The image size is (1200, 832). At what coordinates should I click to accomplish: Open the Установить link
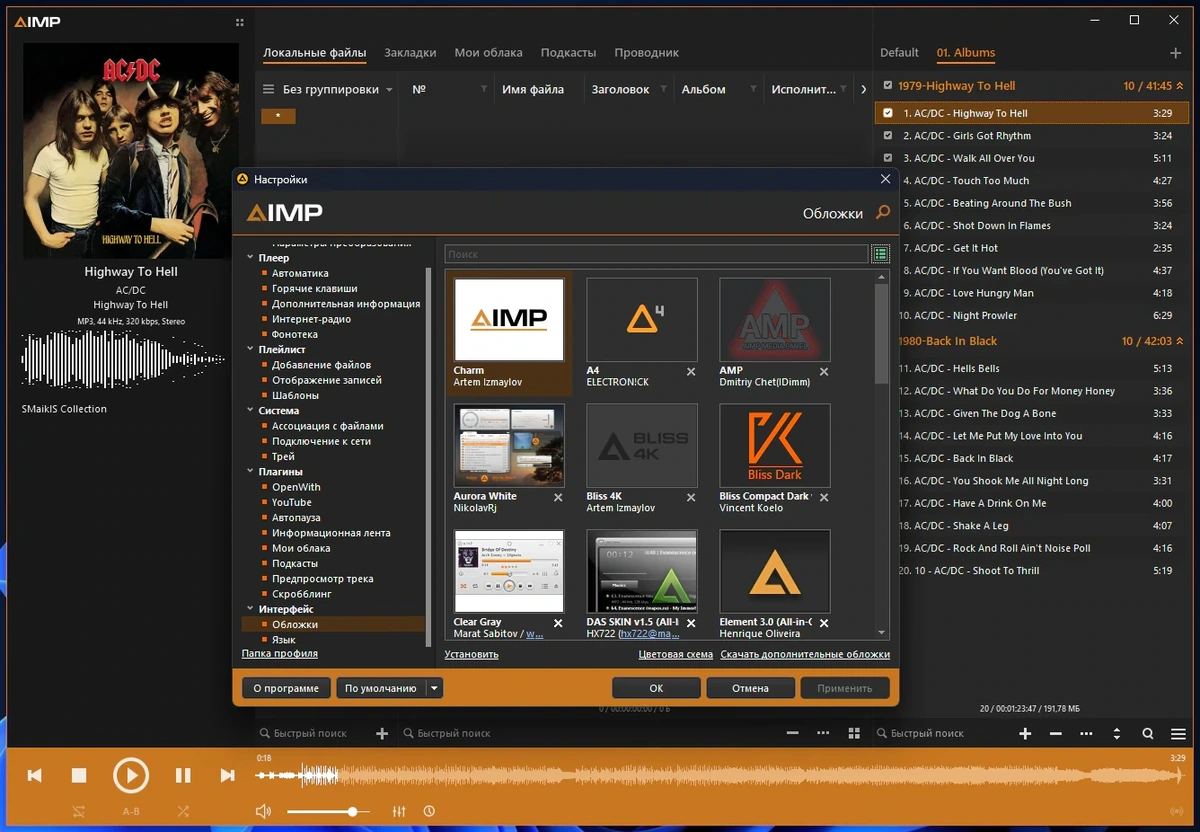click(472, 655)
